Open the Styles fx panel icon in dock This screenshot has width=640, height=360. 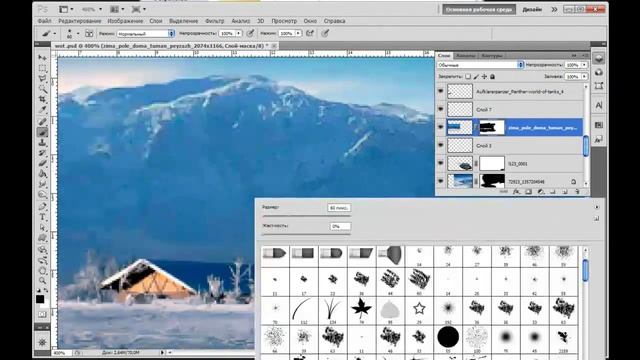pyautogui.click(x=599, y=140)
